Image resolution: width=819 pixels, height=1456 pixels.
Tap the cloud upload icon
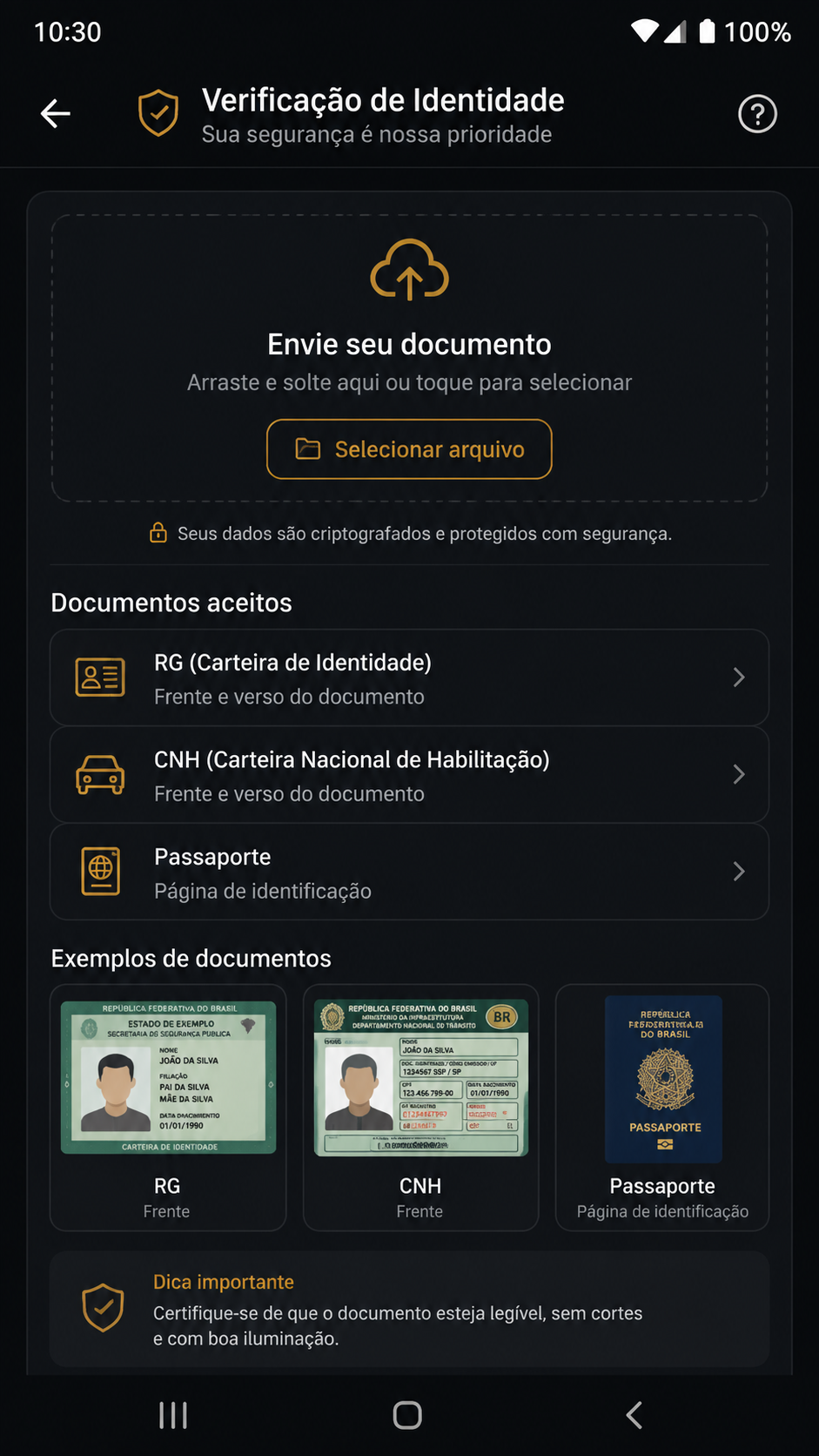(x=409, y=269)
